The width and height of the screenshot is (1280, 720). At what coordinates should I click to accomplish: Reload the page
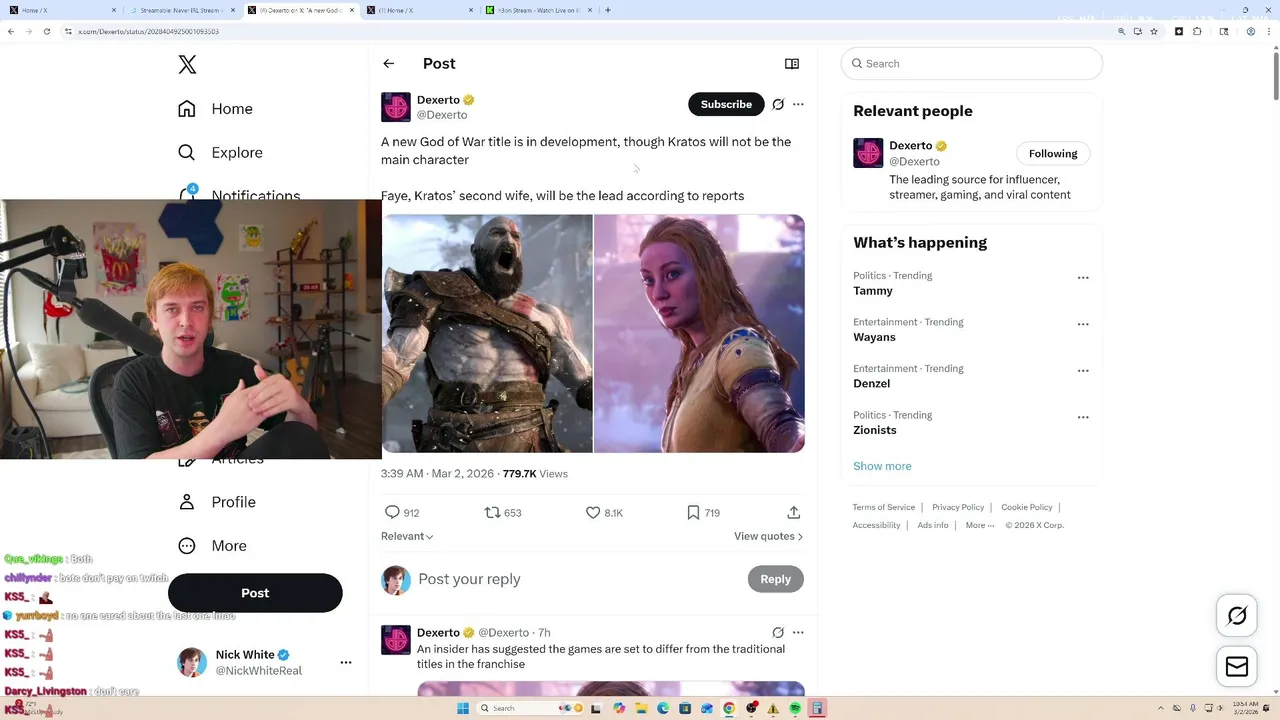coord(47,31)
